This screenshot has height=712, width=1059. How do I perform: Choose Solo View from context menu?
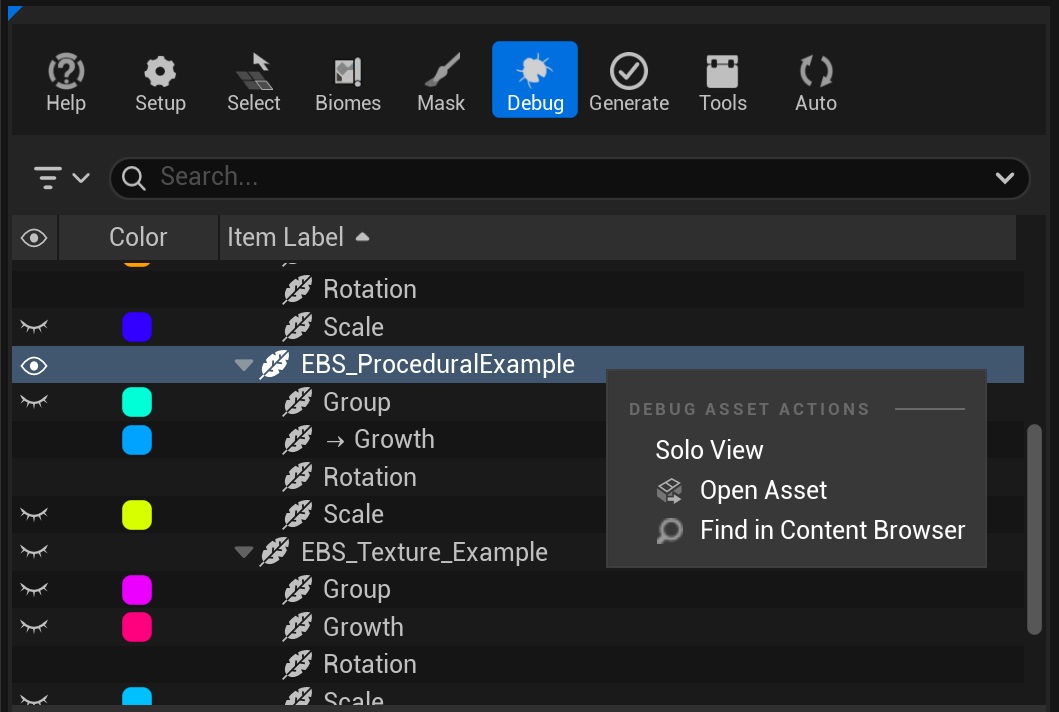point(709,450)
